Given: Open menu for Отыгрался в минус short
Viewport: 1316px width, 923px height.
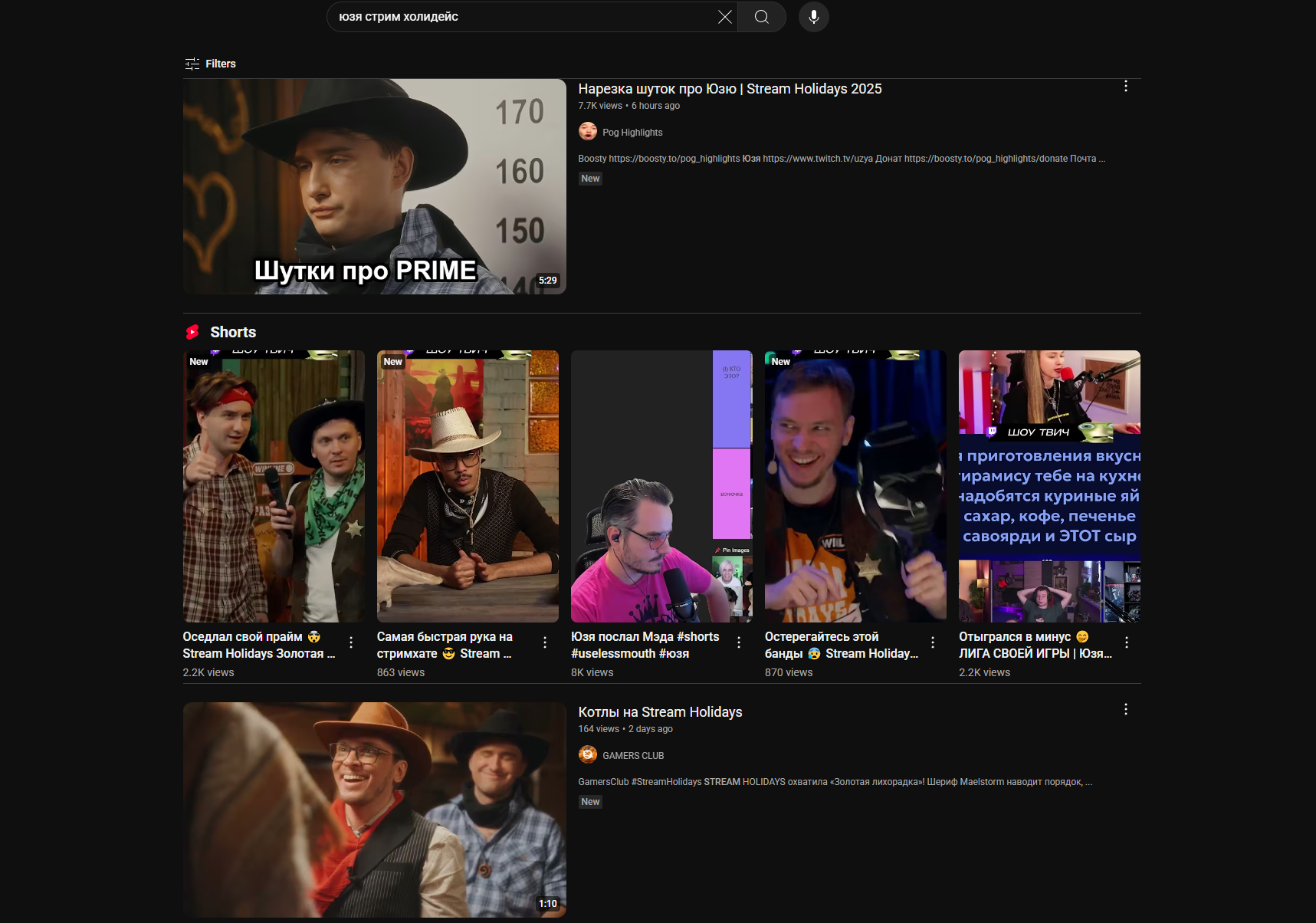Looking at the screenshot, I should 1126,642.
